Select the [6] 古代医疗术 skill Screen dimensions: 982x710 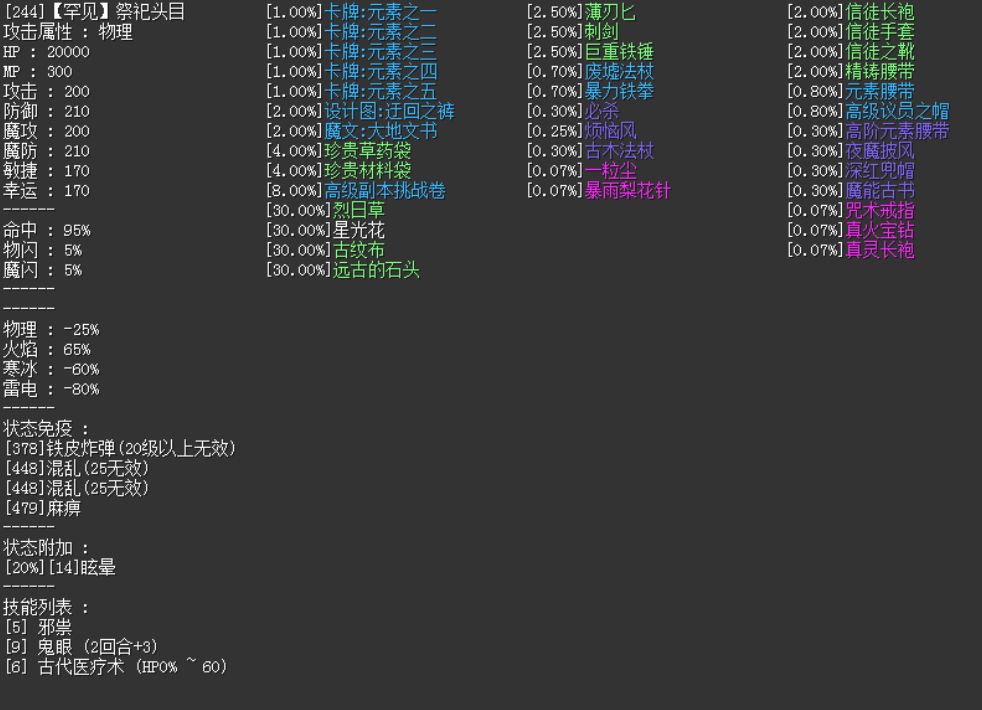[116, 667]
